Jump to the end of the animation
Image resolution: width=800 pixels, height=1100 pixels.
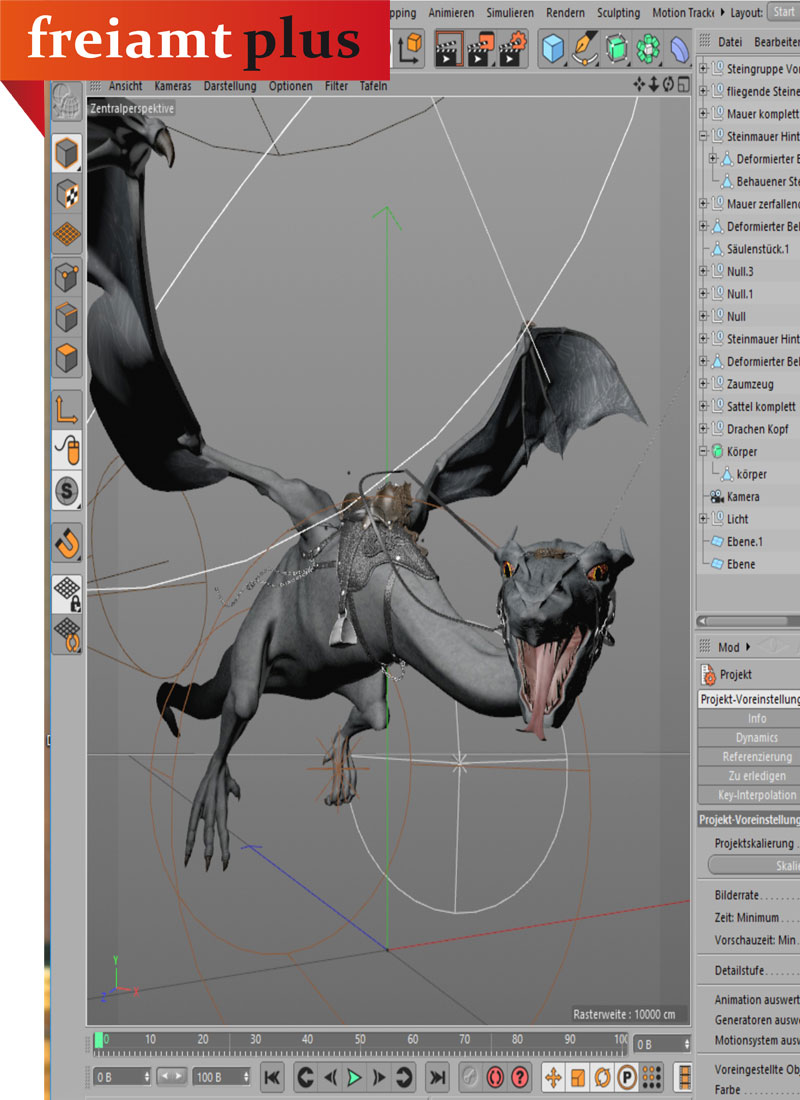437,1077
